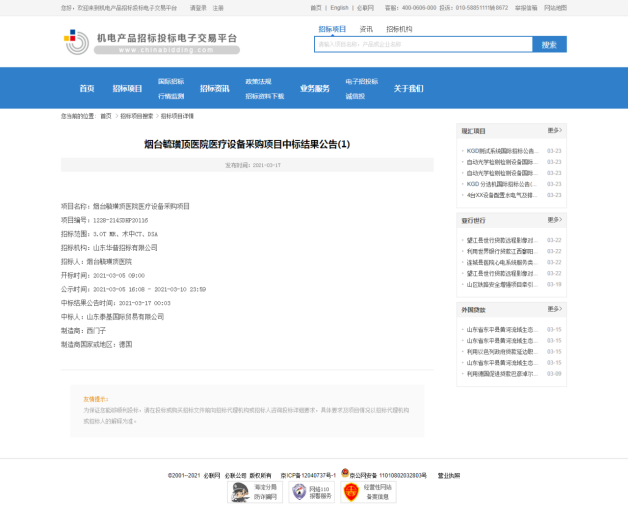Select the 招标项目 search tab

coord(332,29)
